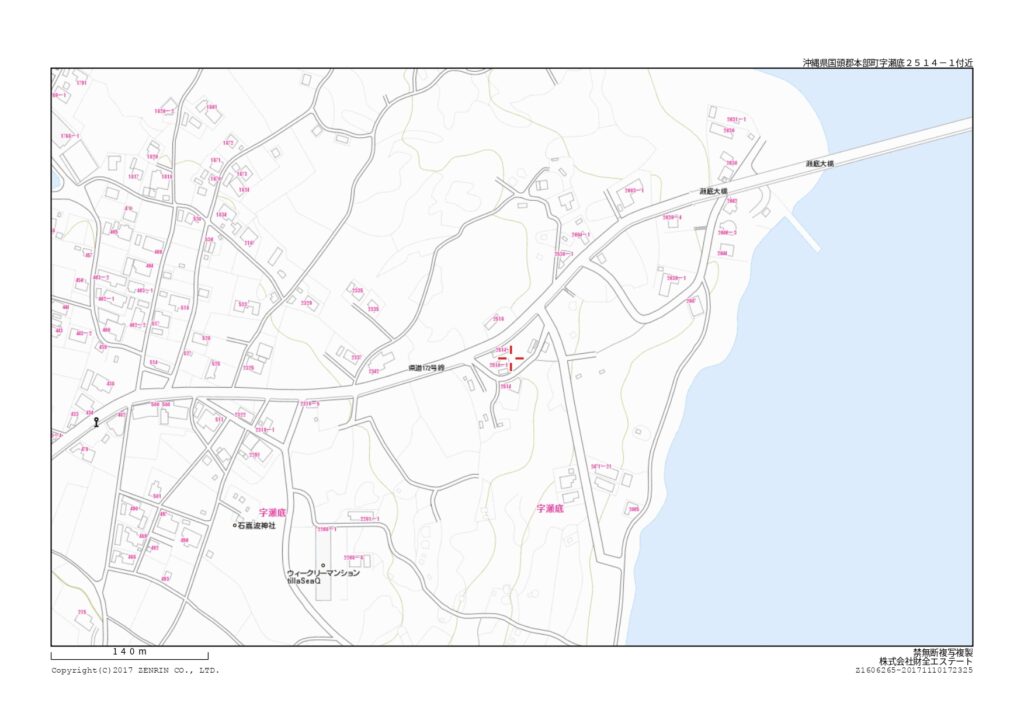Click the Z1606265 document ID
Screen dimensions: 1024x724
[x=913, y=670]
